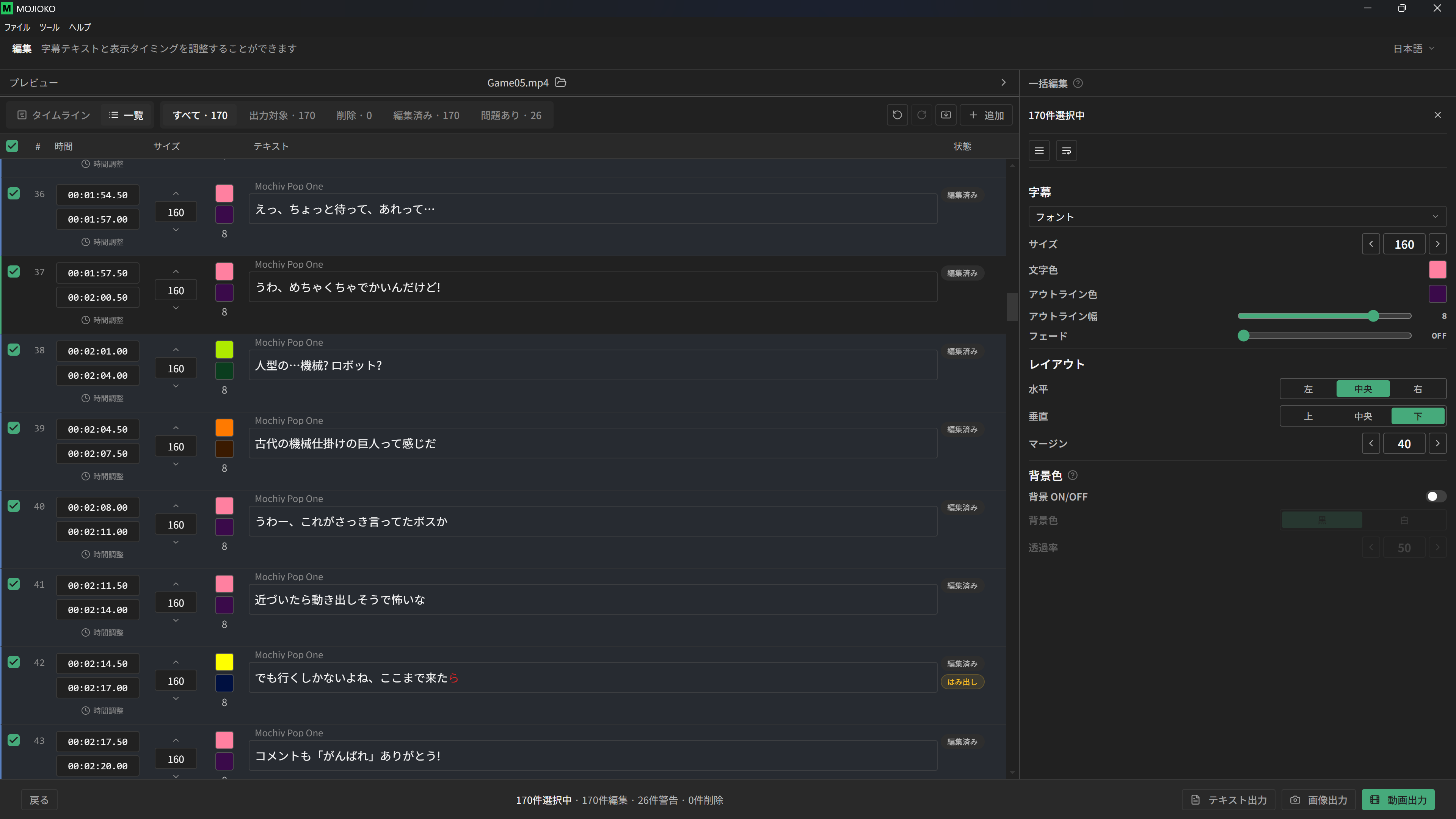Increase マージン with right arrow
Image resolution: width=1456 pixels, height=819 pixels.
(1437, 444)
